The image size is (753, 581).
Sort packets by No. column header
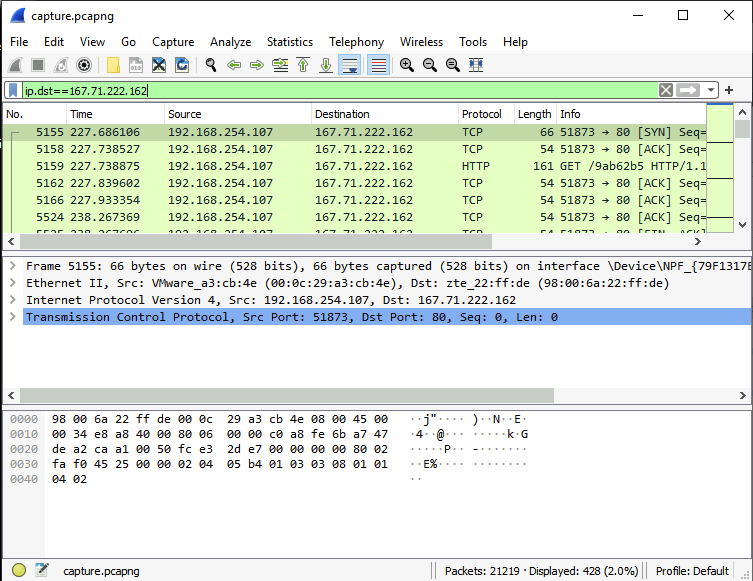coord(35,114)
